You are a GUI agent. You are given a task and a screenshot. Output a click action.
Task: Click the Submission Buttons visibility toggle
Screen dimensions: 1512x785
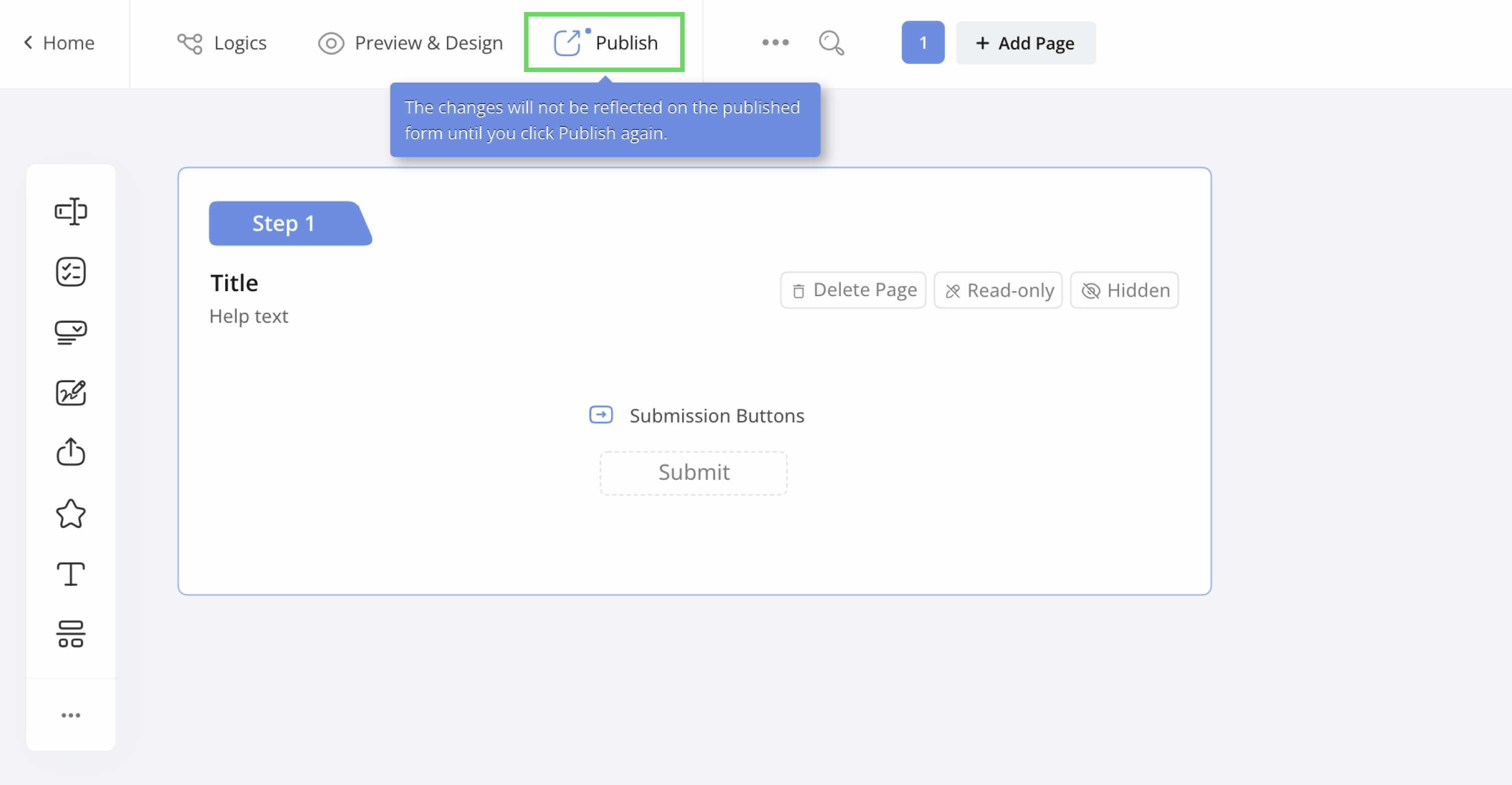point(601,415)
